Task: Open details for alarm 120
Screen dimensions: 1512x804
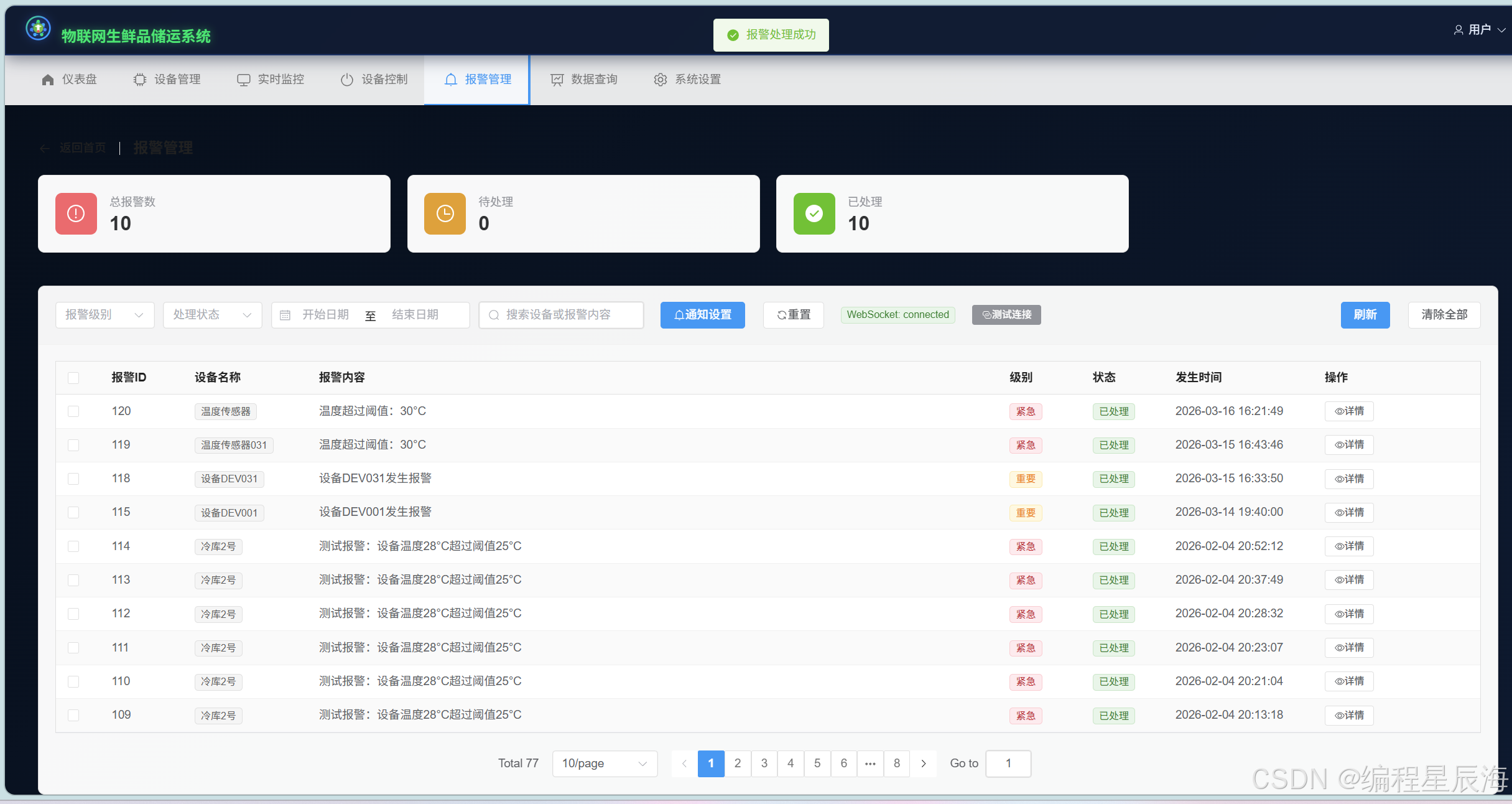Action: coord(1348,411)
